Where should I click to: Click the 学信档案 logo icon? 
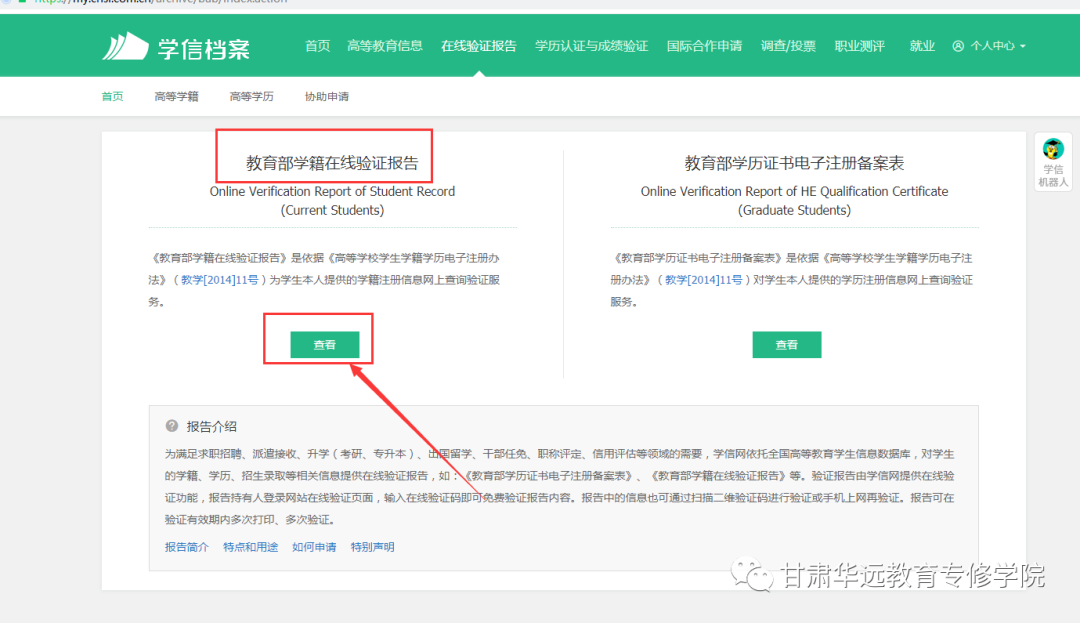[125, 47]
